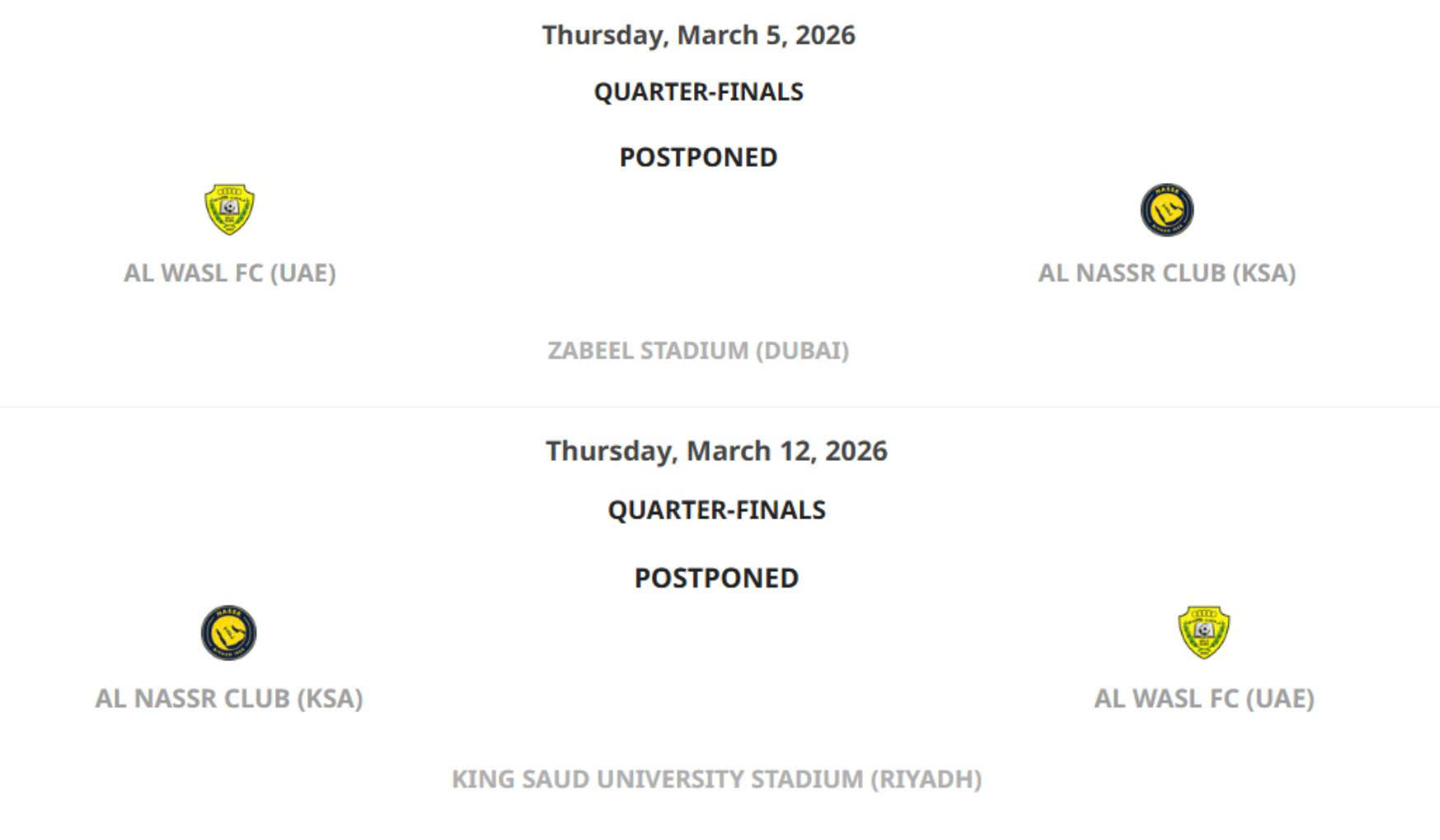Click Al Wasl crest in March 5 match

tap(229, 209)
